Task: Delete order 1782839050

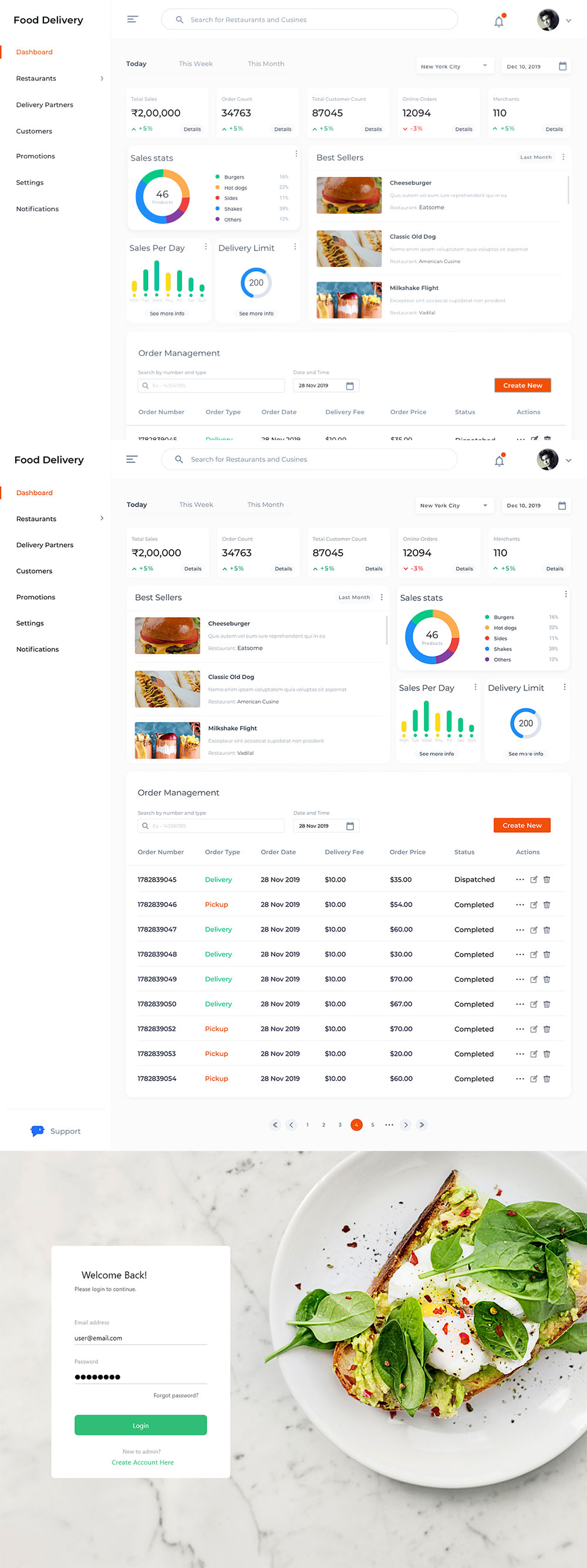Action: coord(547,1004)
